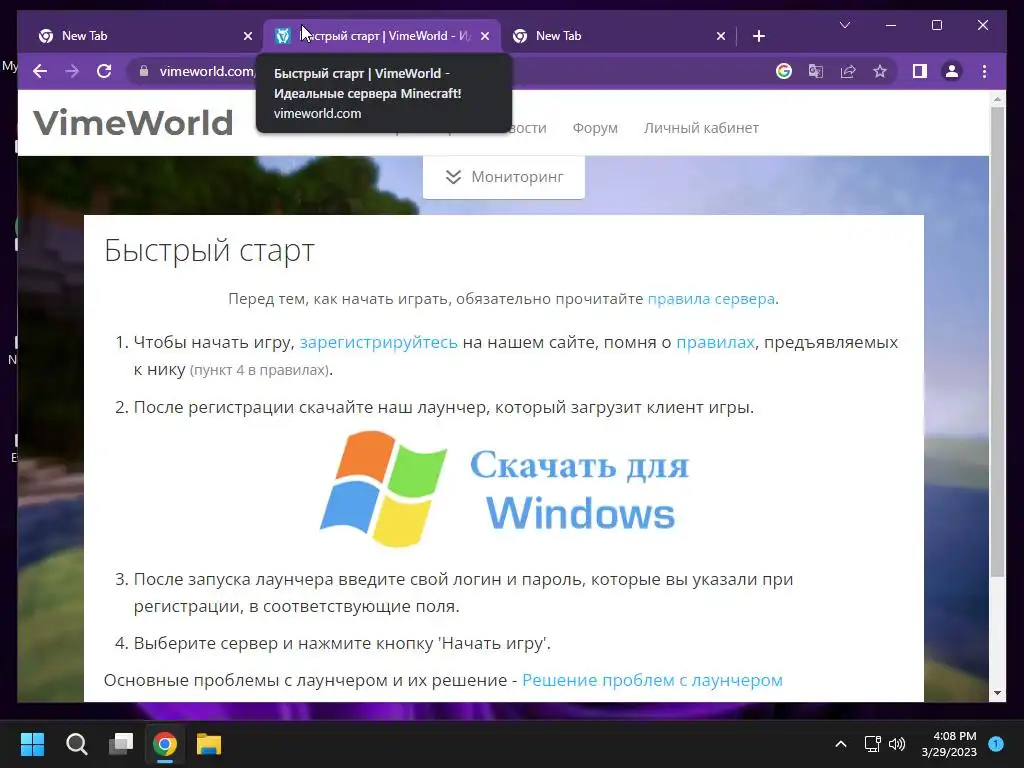The width and height of the screenshot is (1024, 768).
Task: Click the network tray icon
Action: click(x=872, y=744)
